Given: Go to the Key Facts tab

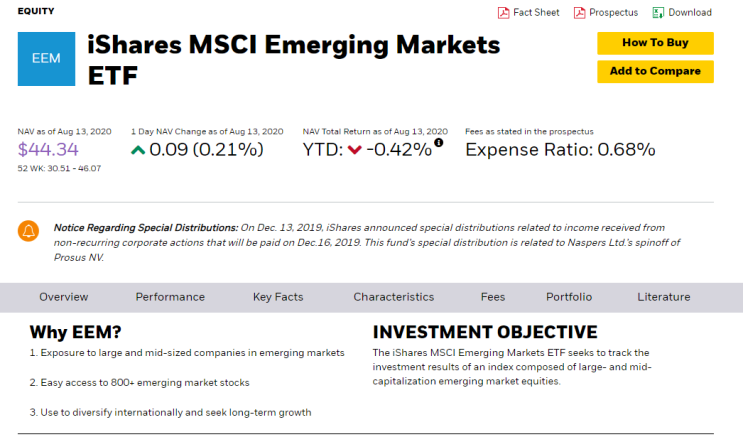Looking at the screenshot, I should 278,297.
